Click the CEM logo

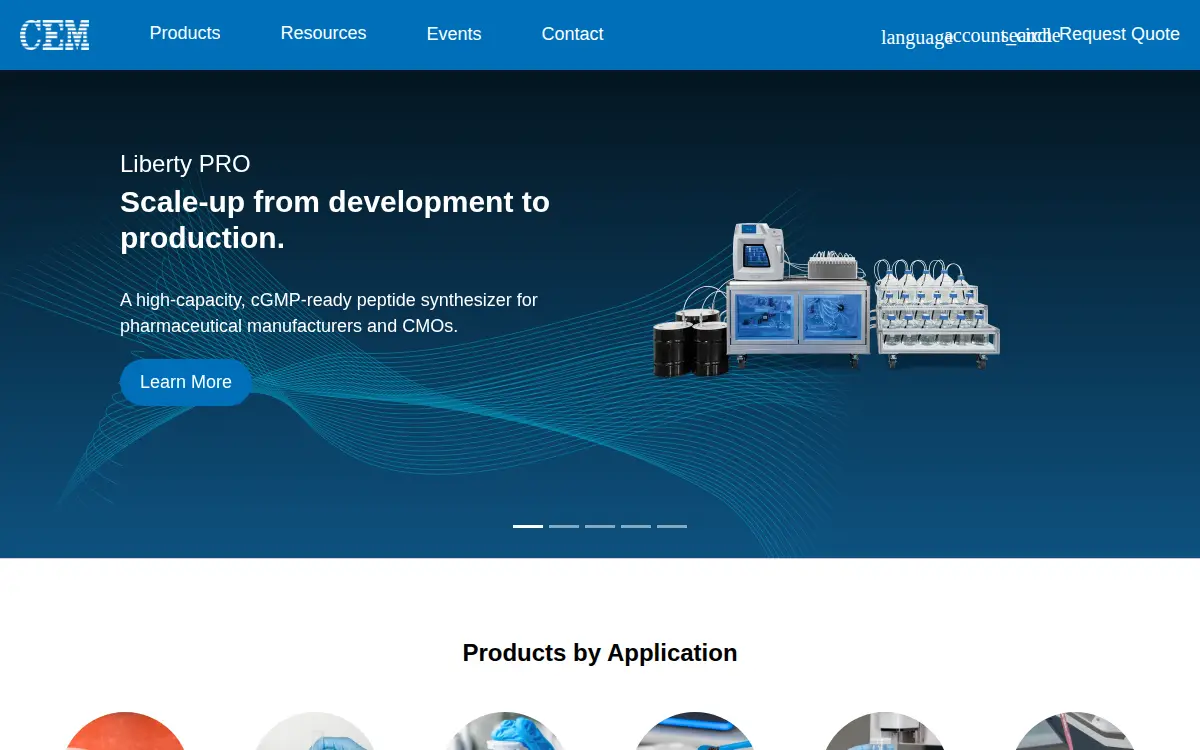(55, 35)
